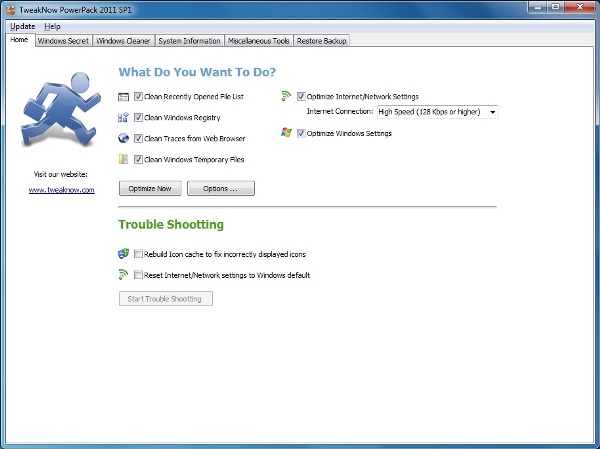600x449 pixels.
Task: Minimize the TweakNow PowerPack window
Action: tap(538, 7)
